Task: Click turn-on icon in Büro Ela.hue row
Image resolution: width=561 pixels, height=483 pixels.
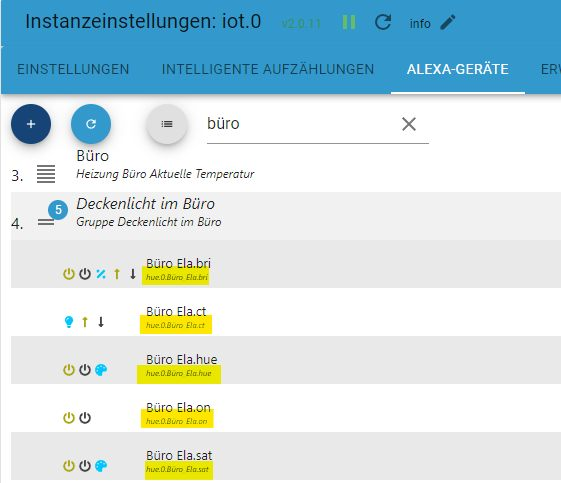Action: (69, 370)
